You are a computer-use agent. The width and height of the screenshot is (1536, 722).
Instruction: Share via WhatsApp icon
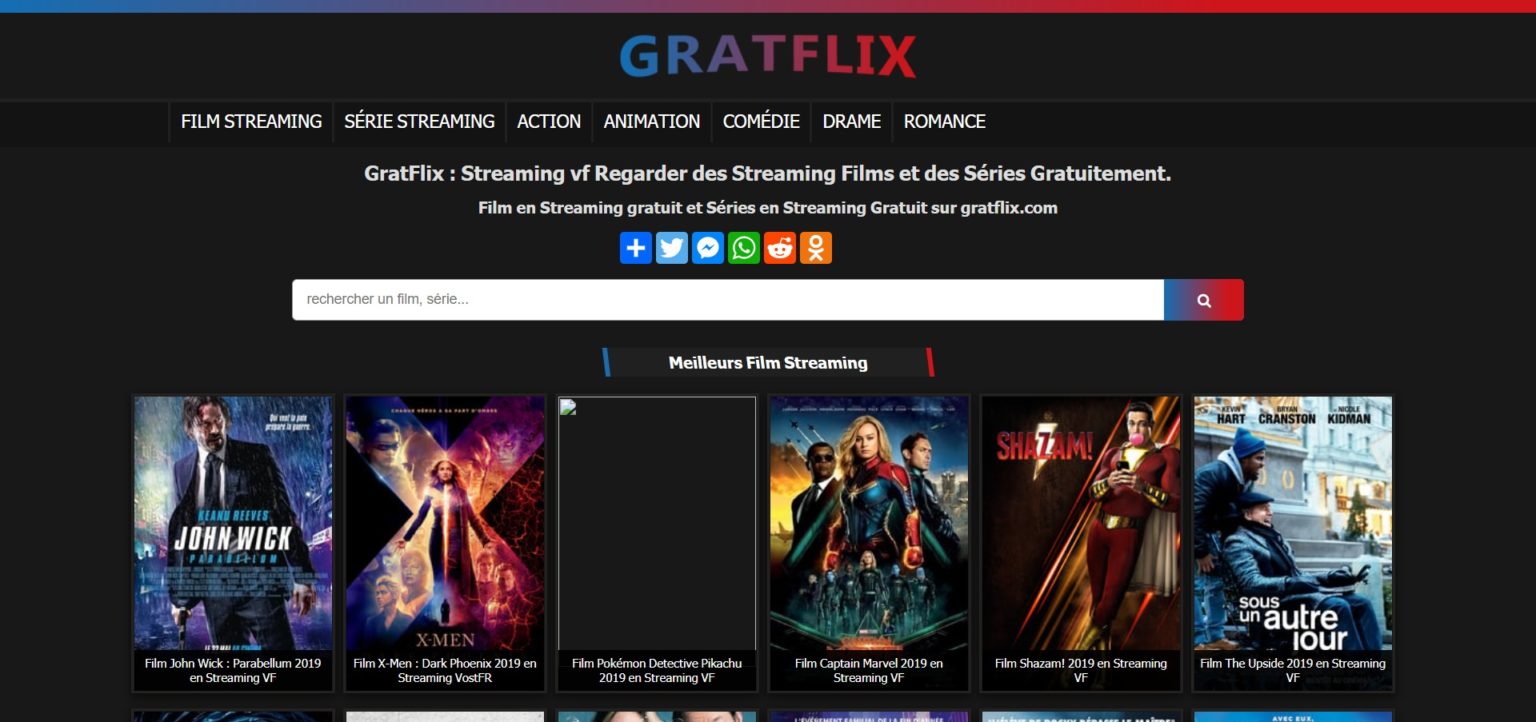click(744, 248)
